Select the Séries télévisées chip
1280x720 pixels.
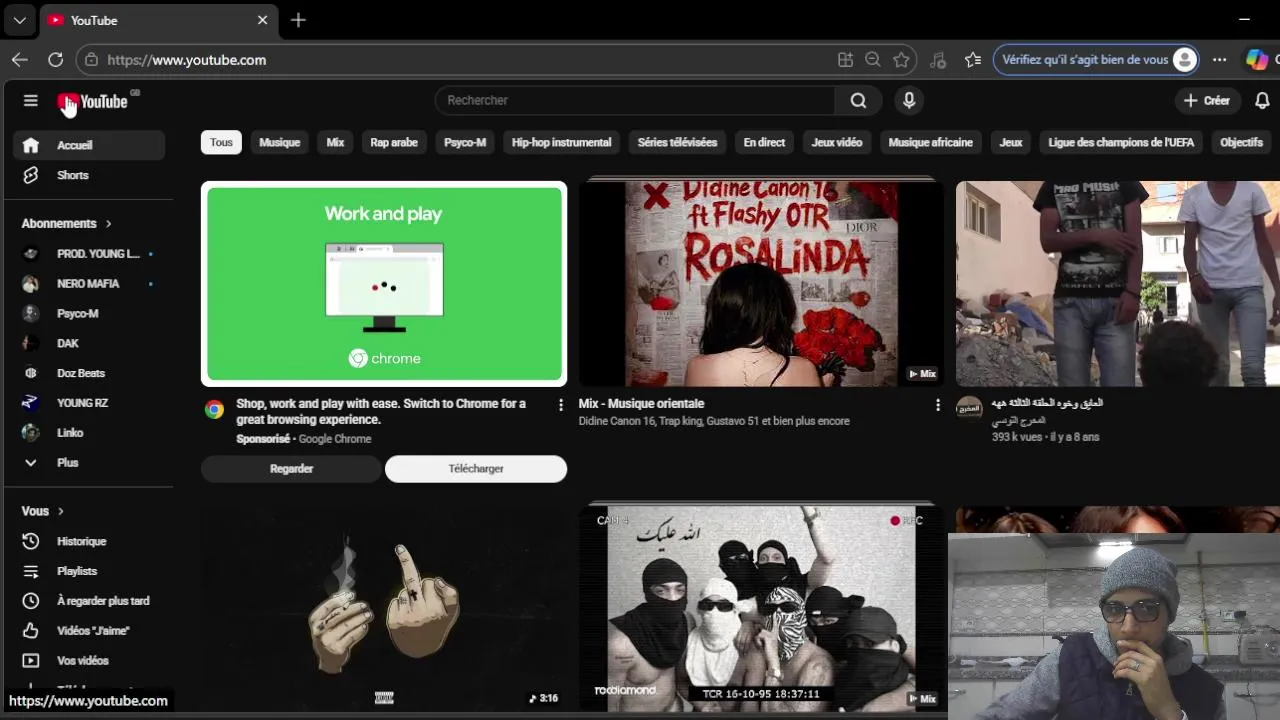[x=677, y=142]
